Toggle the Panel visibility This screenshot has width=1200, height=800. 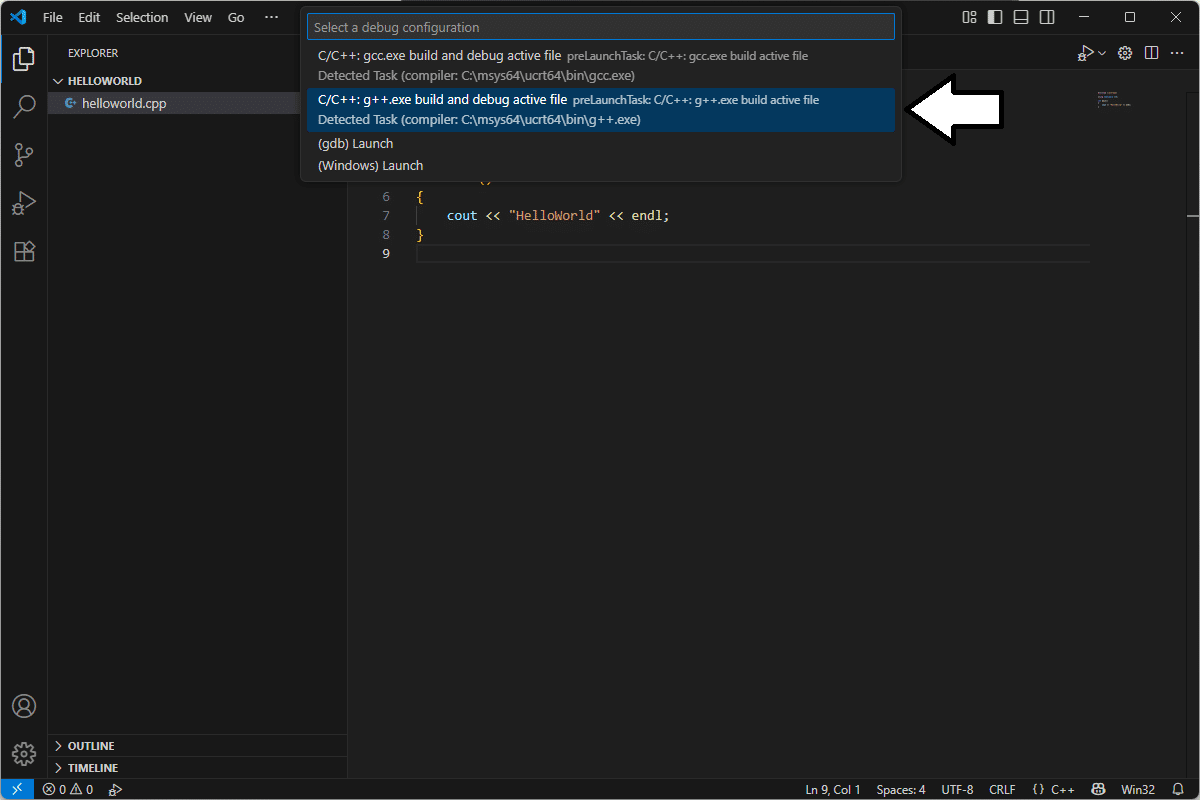pos(1020,17)
